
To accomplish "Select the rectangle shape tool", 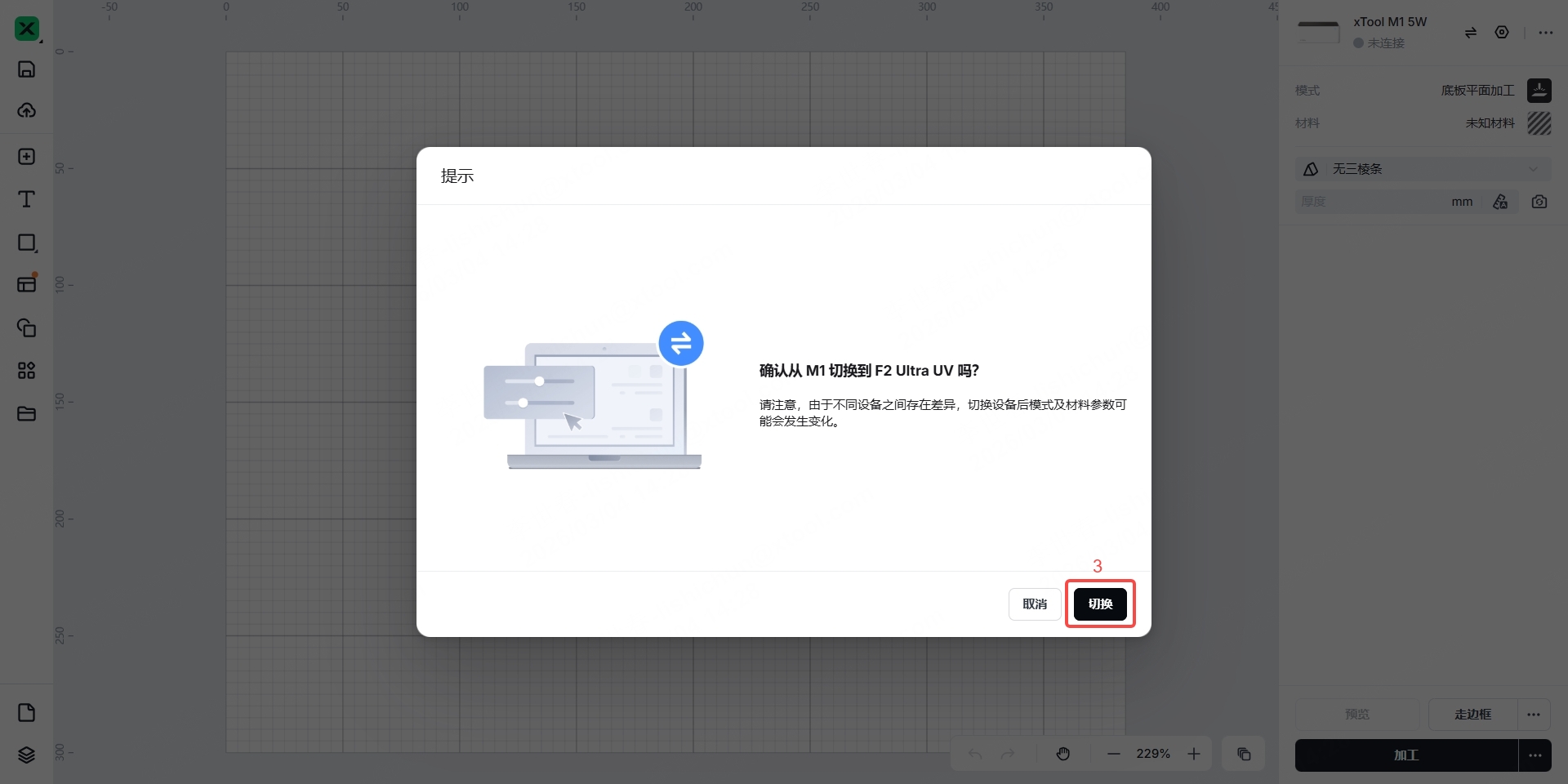I will 26,243.
